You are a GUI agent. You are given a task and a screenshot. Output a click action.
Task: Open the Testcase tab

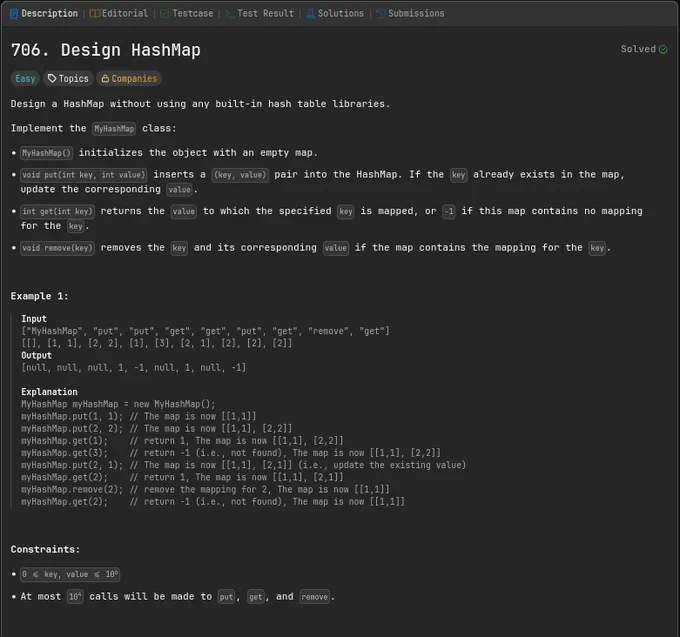(x=186, y=13)
